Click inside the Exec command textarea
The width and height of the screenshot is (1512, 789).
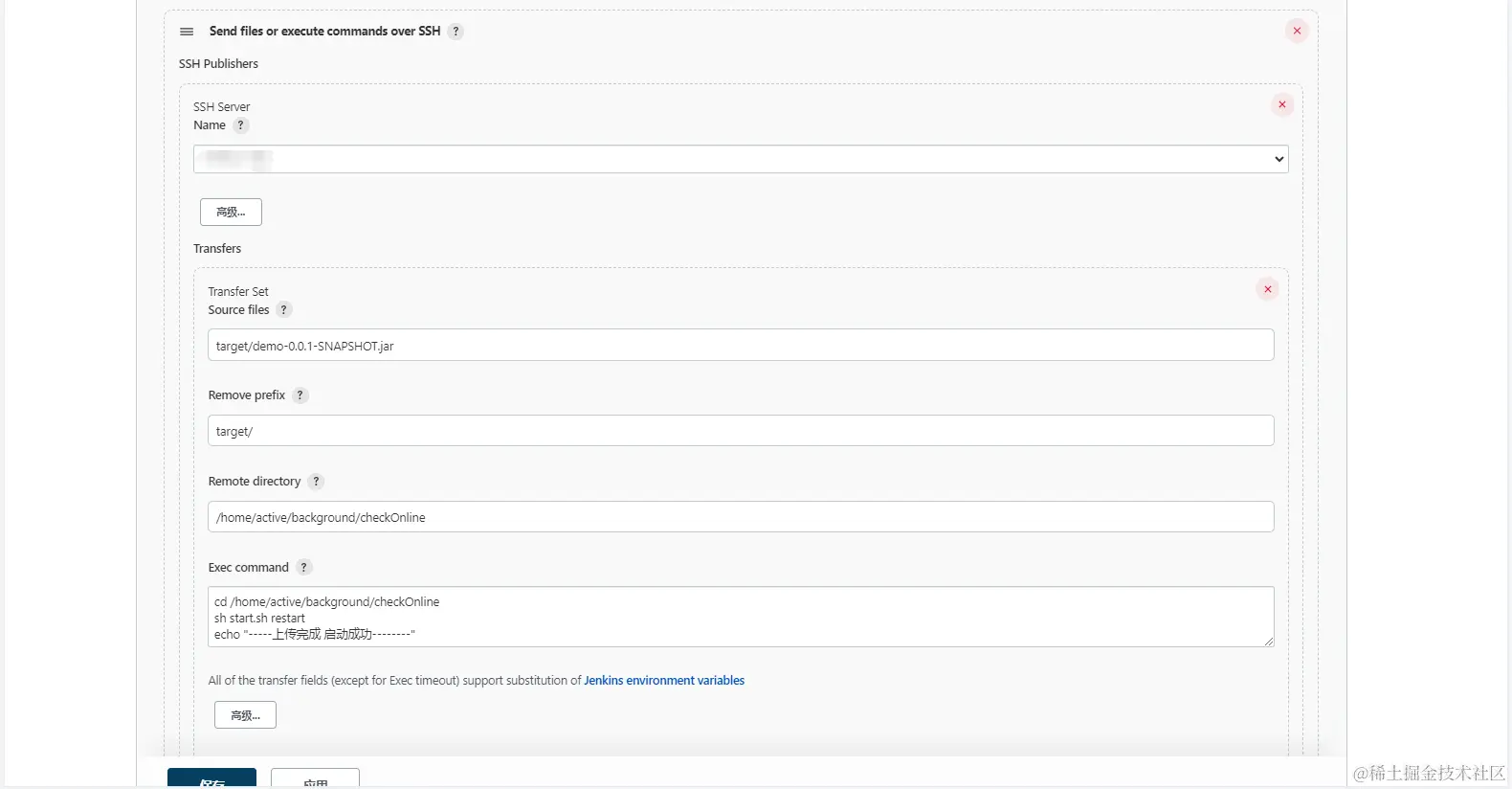741,617
